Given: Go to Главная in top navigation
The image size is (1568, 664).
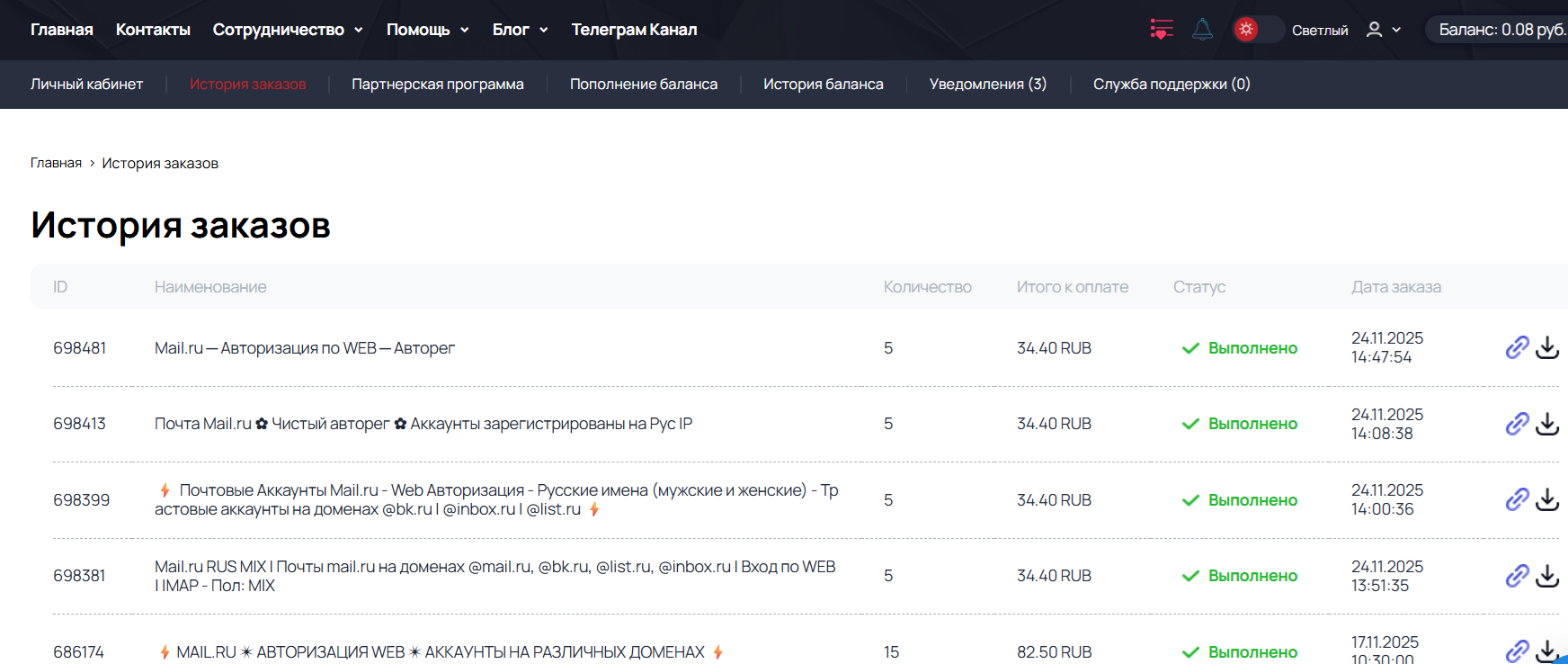Looking at the screenshot, I should (x=62, y=30).
